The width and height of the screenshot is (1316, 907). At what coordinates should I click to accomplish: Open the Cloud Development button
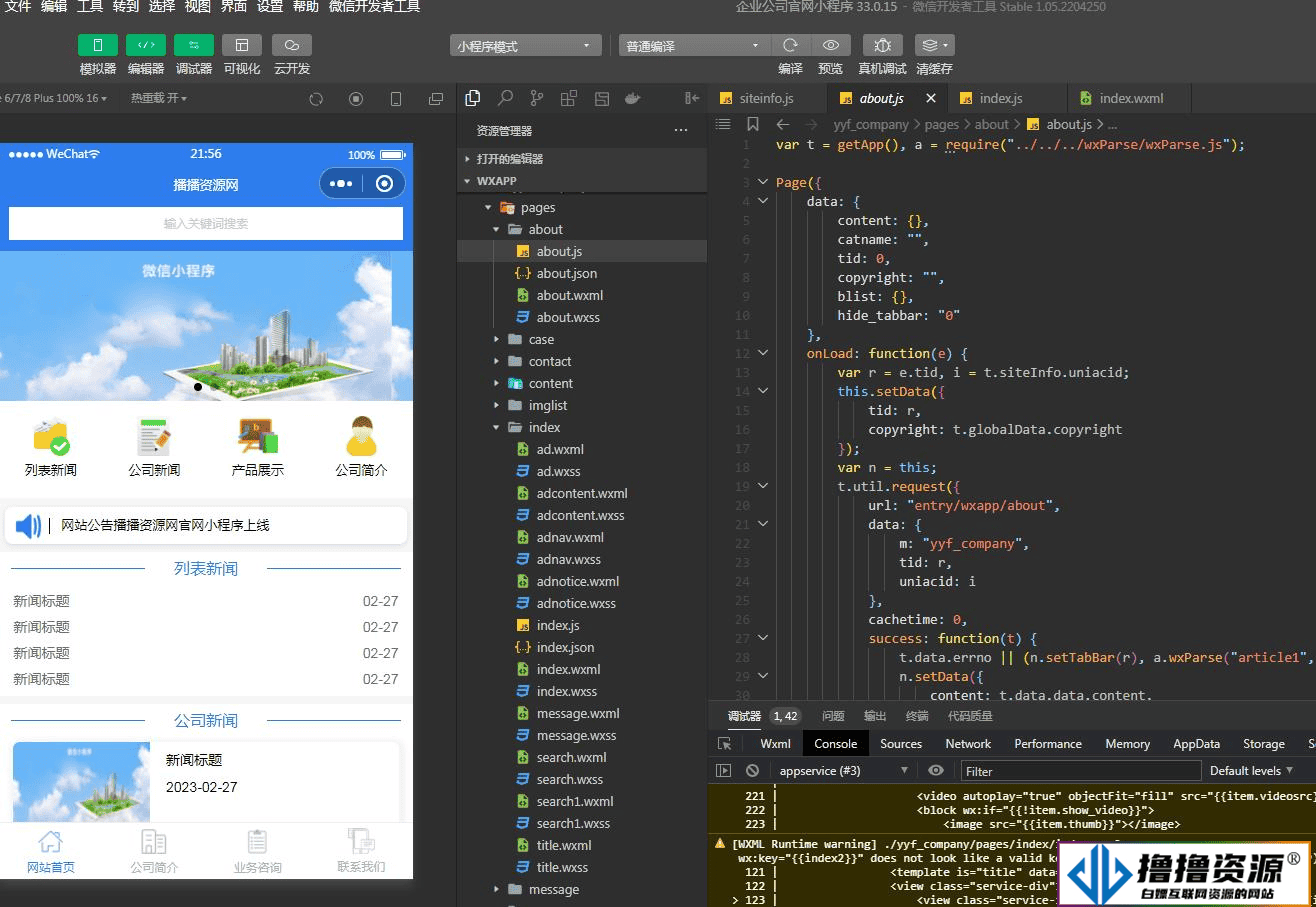tap(292, 45)
